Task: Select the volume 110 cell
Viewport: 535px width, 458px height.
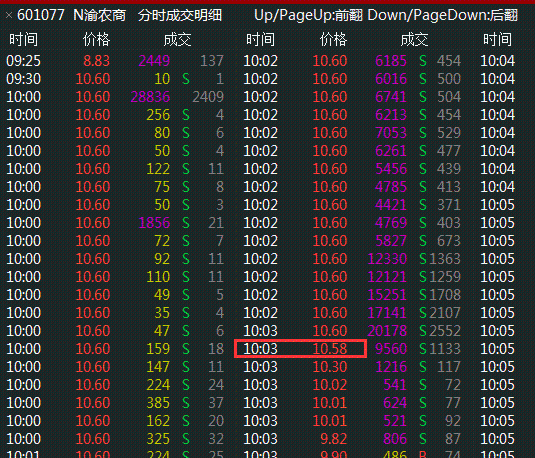Action: pyautogui.click(x=158, y=277)
